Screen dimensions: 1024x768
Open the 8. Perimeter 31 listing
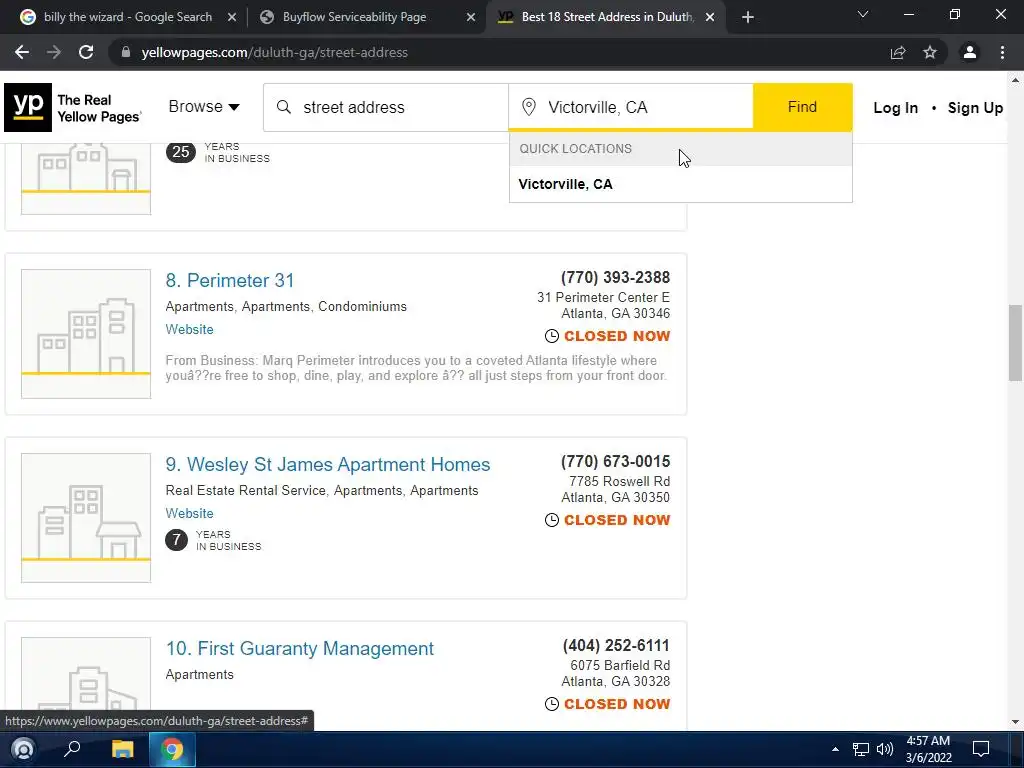click(x=230, y=281)
